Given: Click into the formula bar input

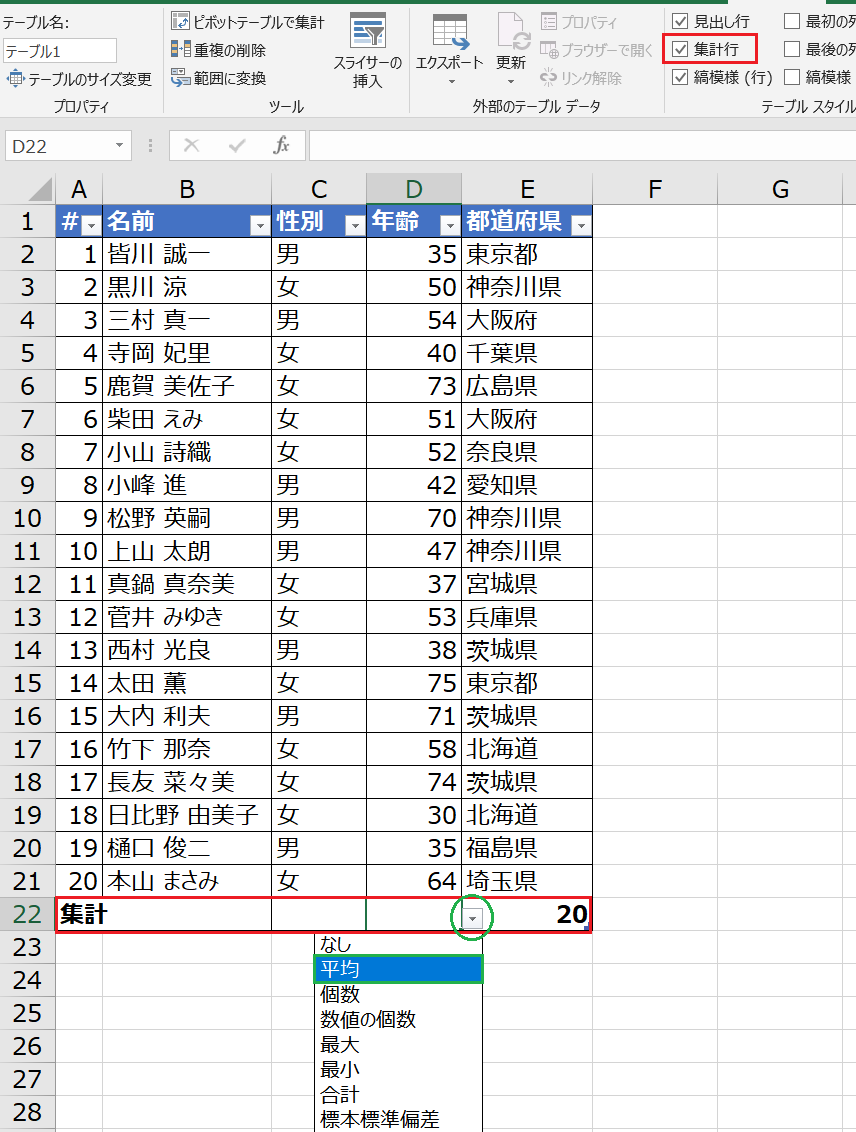Looking at the screenshot, I should pos(582,146).
